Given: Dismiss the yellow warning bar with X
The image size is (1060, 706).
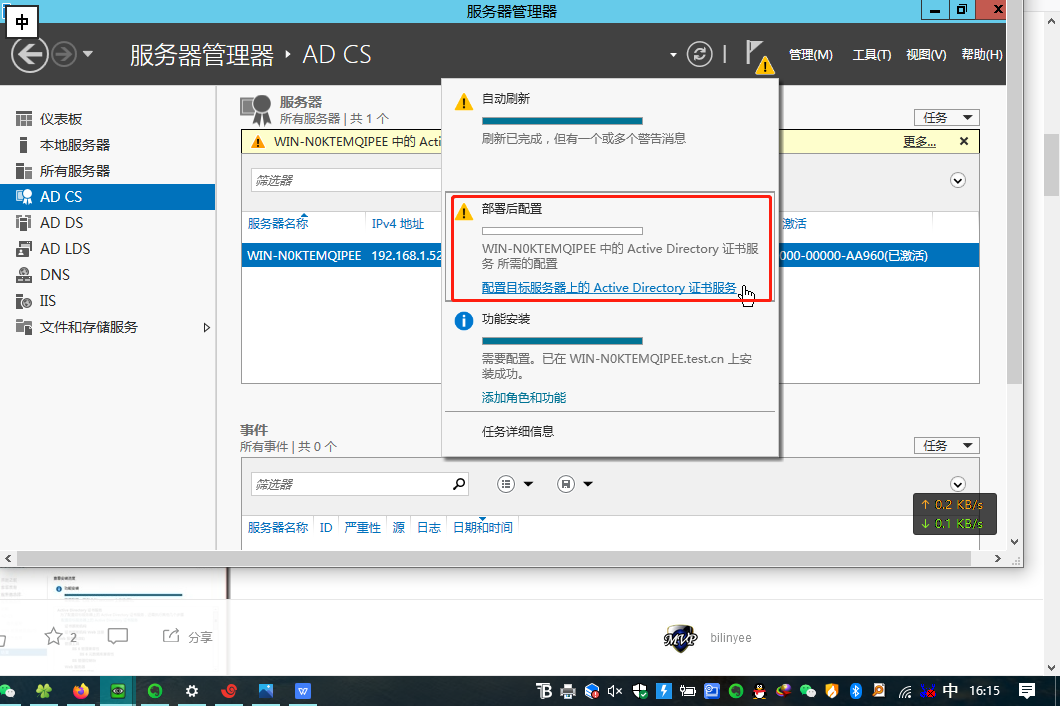Looking at the screenshot, I should (x=964, y=141).
